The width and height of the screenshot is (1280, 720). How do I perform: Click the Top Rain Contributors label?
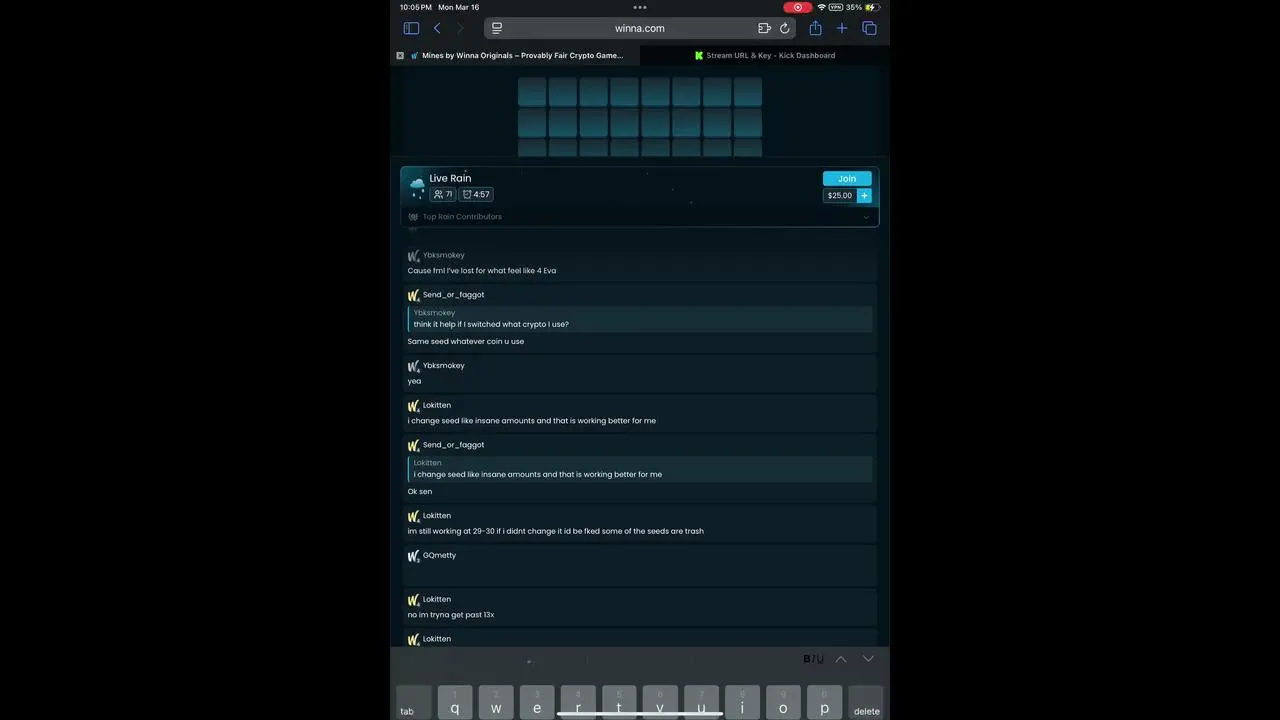pos(462,217)
